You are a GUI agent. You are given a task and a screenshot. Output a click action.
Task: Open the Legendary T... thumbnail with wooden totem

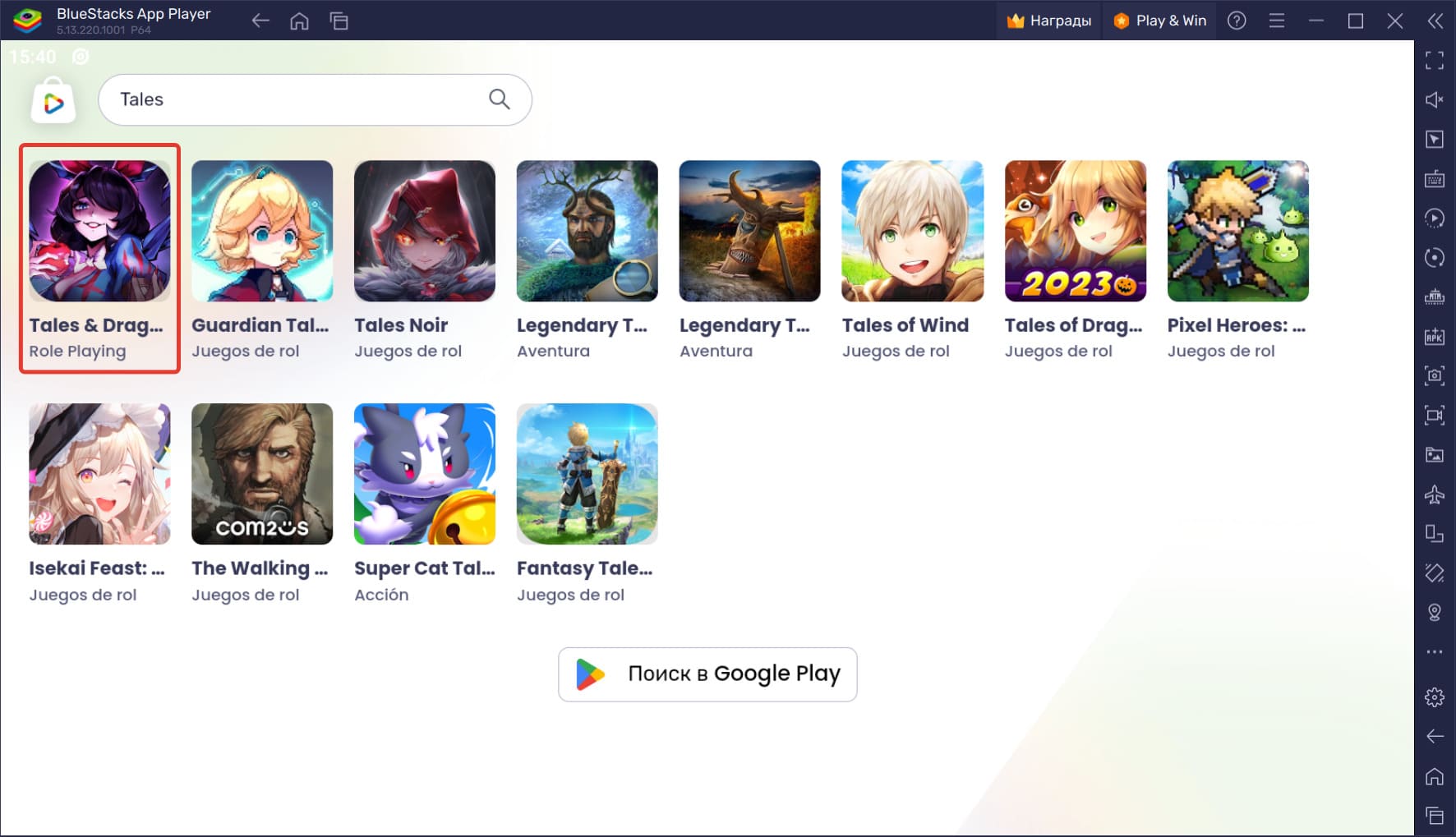point(749,231)
